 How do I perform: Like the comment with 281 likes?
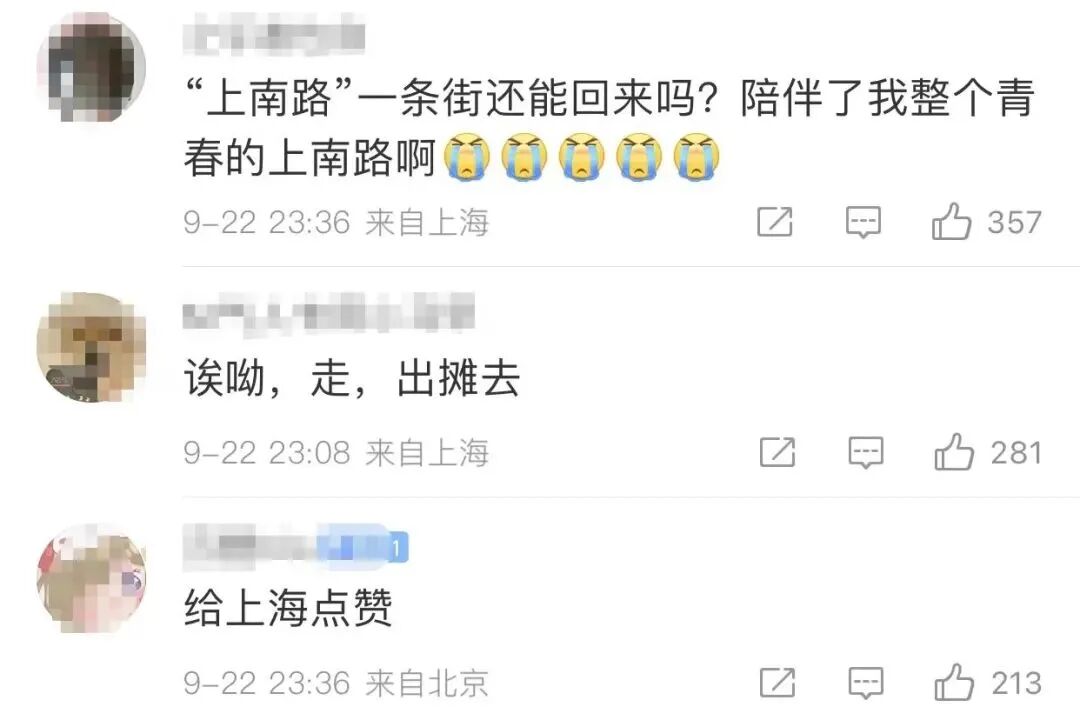pos(954,452)
